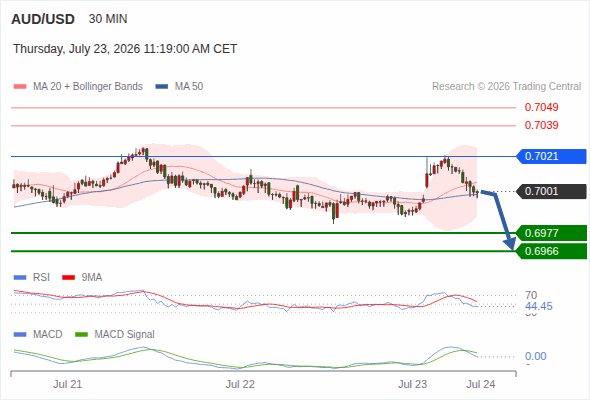Click the 9MA red legend swatch
590x400 pixels.
point(68,278)
